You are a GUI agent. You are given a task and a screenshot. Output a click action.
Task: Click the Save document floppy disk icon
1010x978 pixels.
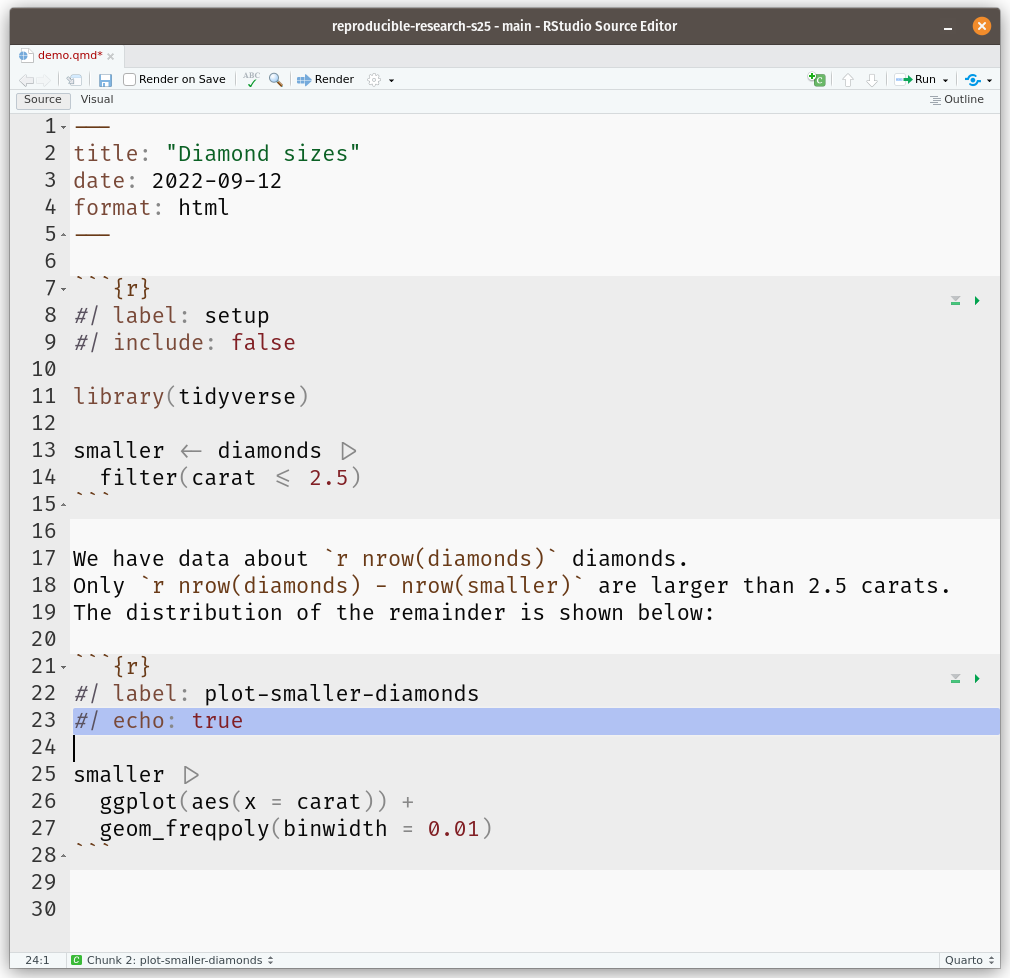click(x=105, y=80)
